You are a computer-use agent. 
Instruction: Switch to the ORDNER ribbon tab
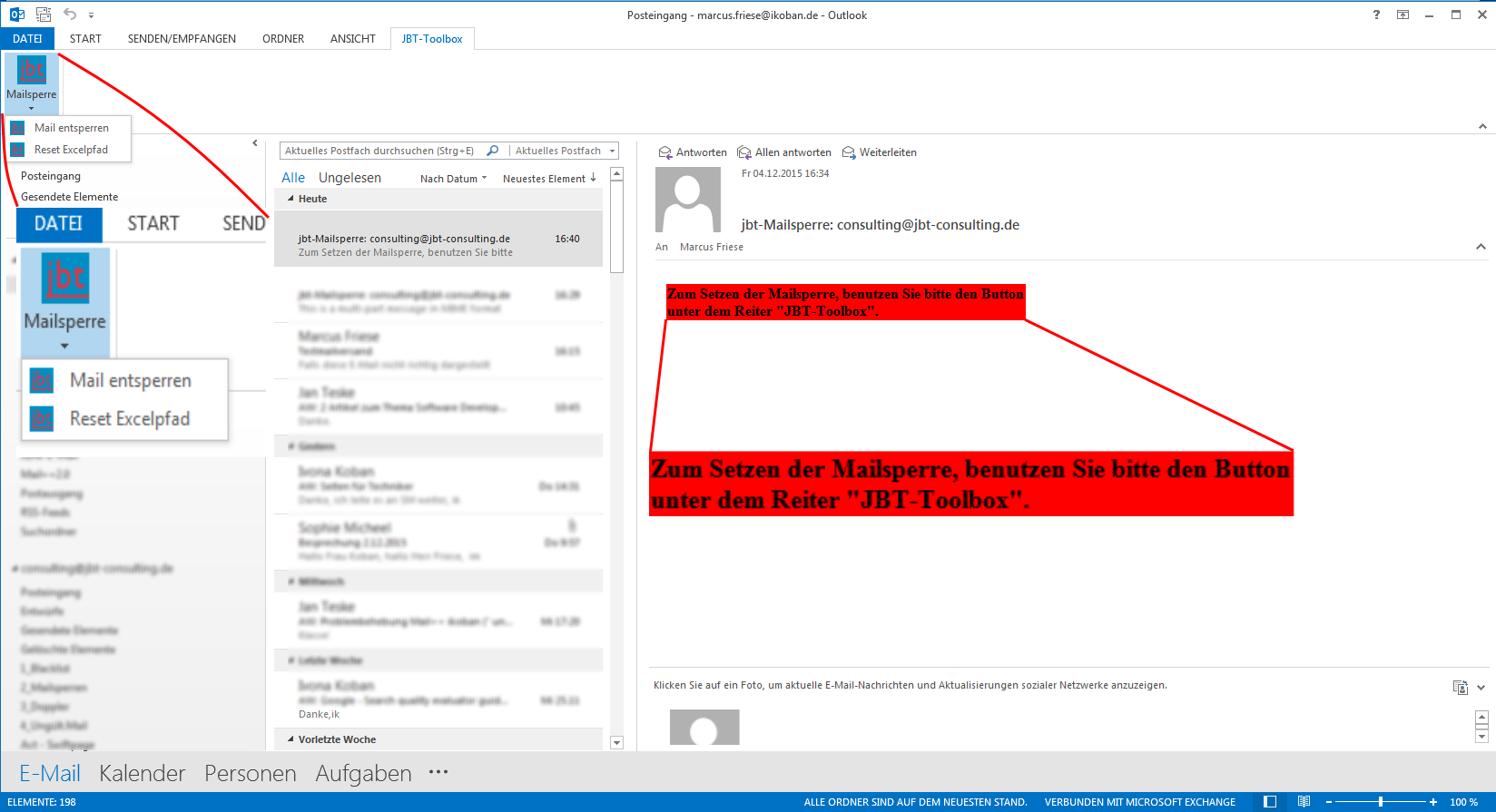[283, 39]
